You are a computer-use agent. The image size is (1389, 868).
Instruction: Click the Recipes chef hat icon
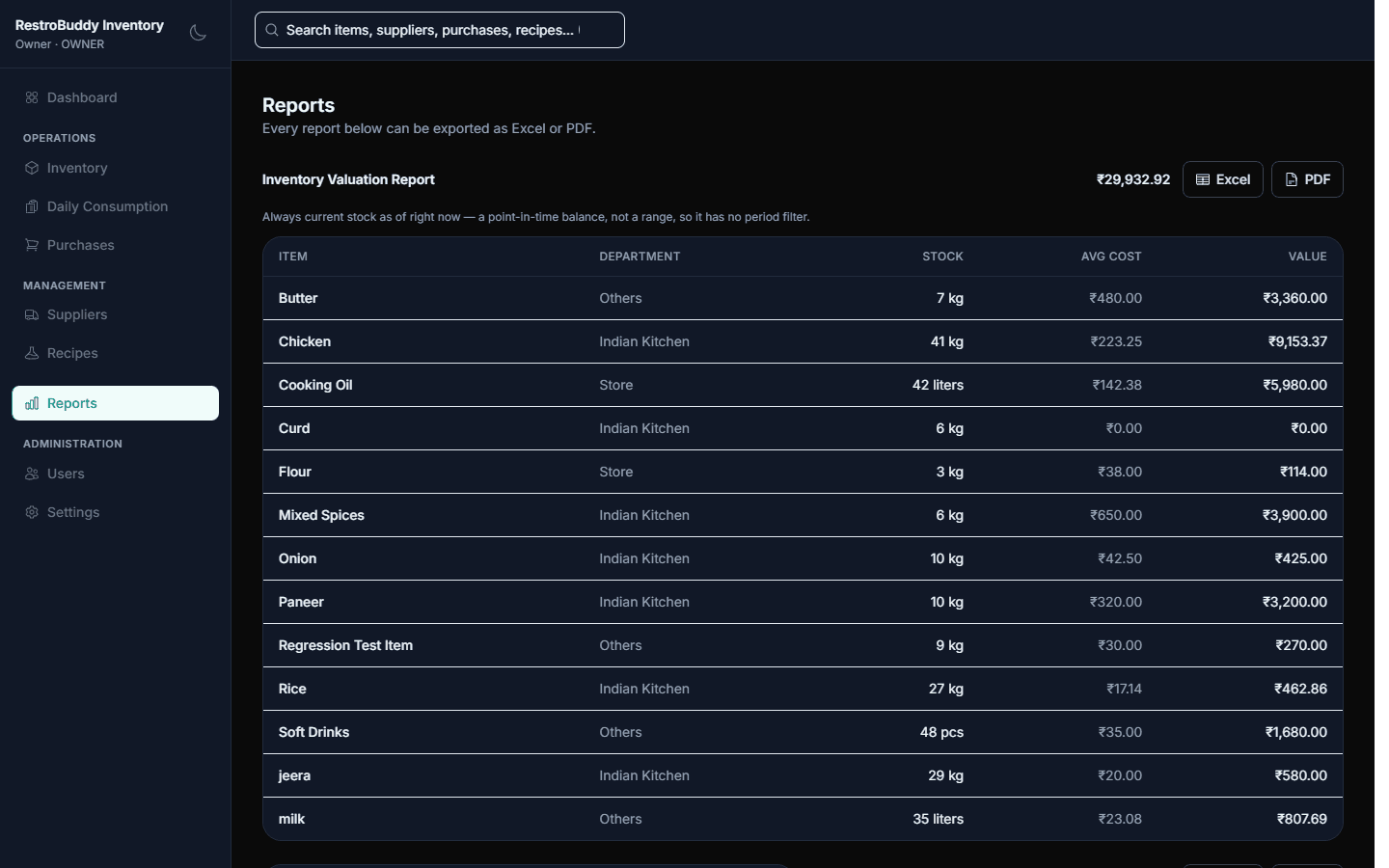(32, 353)
